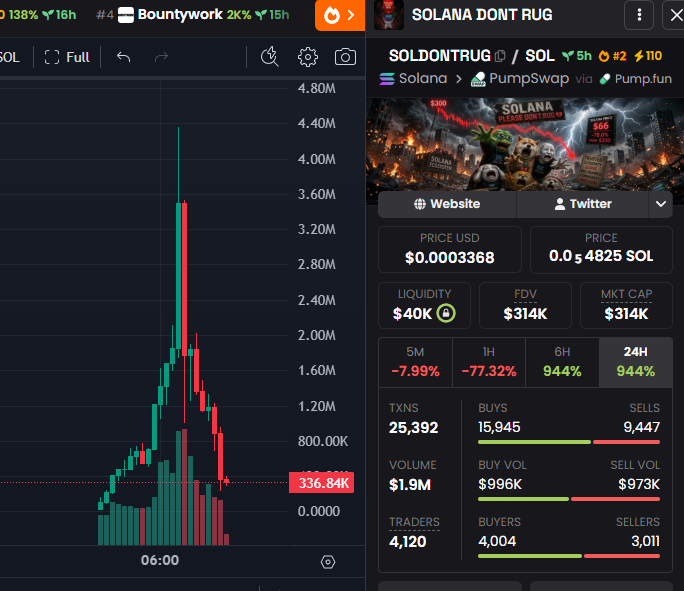684x591 pixels.
Task: Click the SELLERS 3,011 value
Action: point(646,541)
